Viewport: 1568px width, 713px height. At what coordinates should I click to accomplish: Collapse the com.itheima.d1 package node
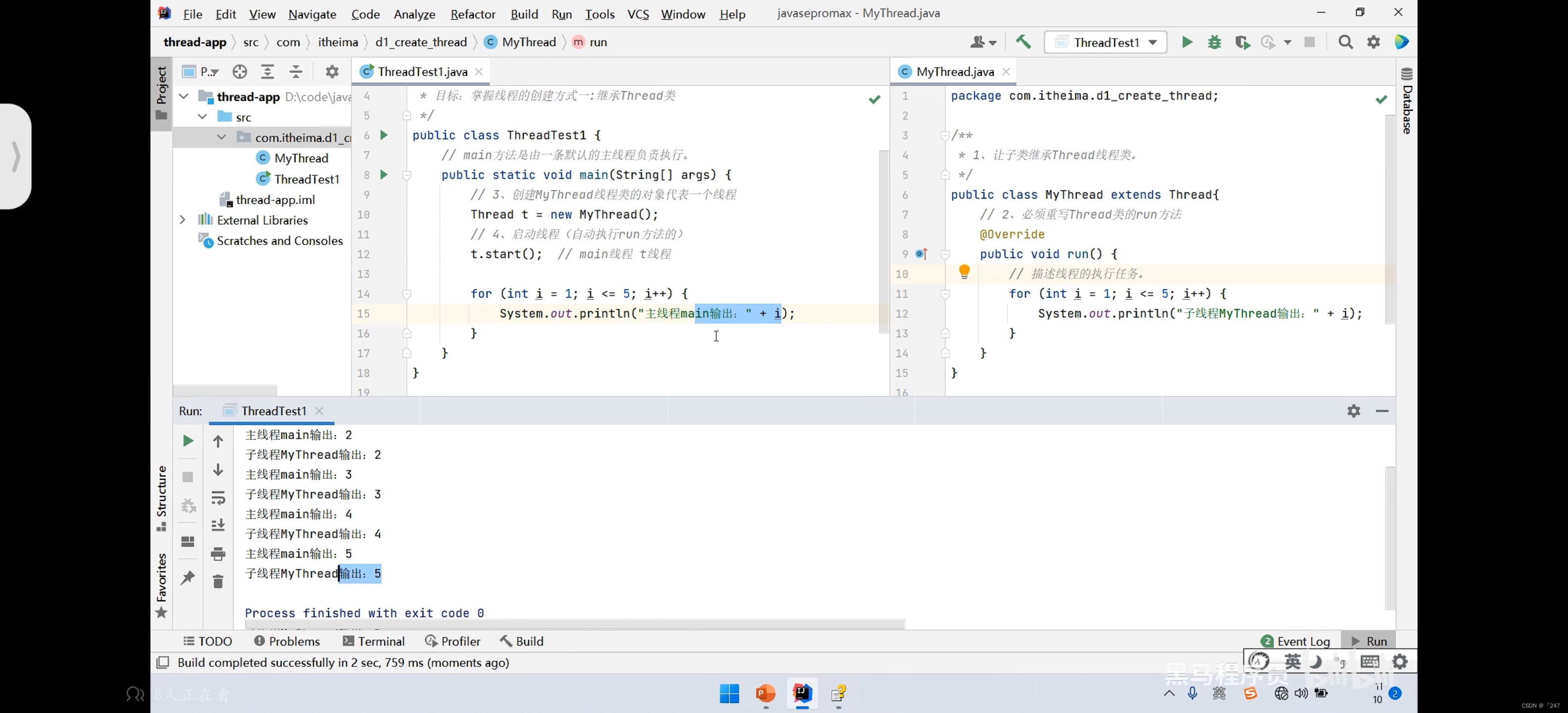[x=222, y=137]
